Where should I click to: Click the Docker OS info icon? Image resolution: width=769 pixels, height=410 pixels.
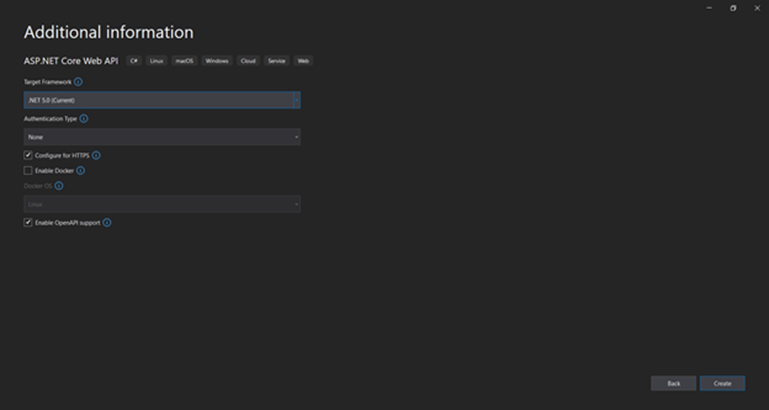tap(59, 186)
